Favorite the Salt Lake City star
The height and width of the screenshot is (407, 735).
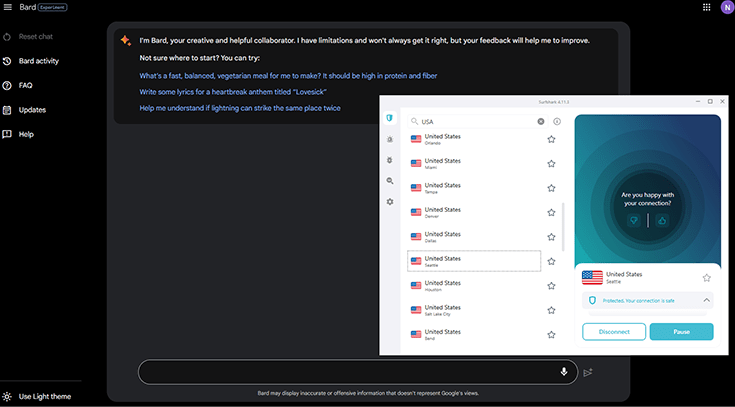click(551, 310)
